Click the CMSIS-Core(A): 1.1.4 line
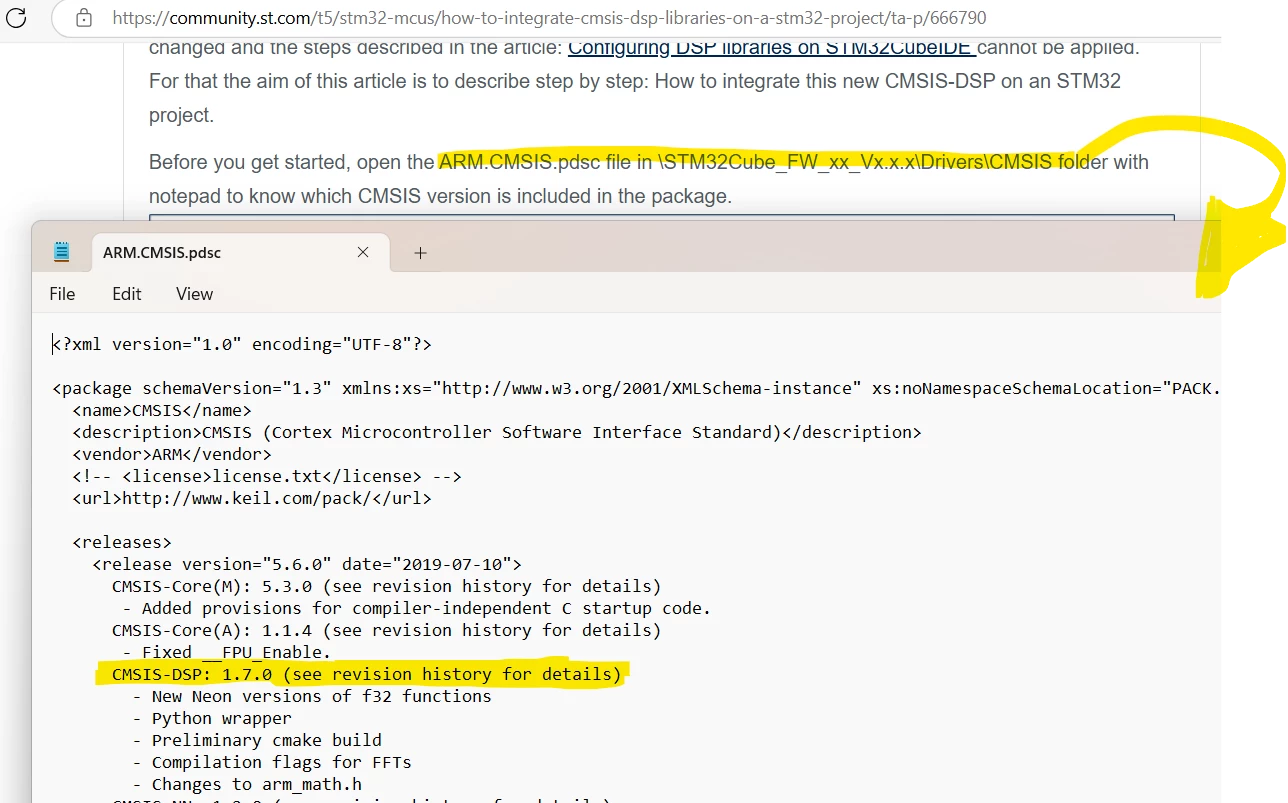1288x803 pixels. pos(386,630)
